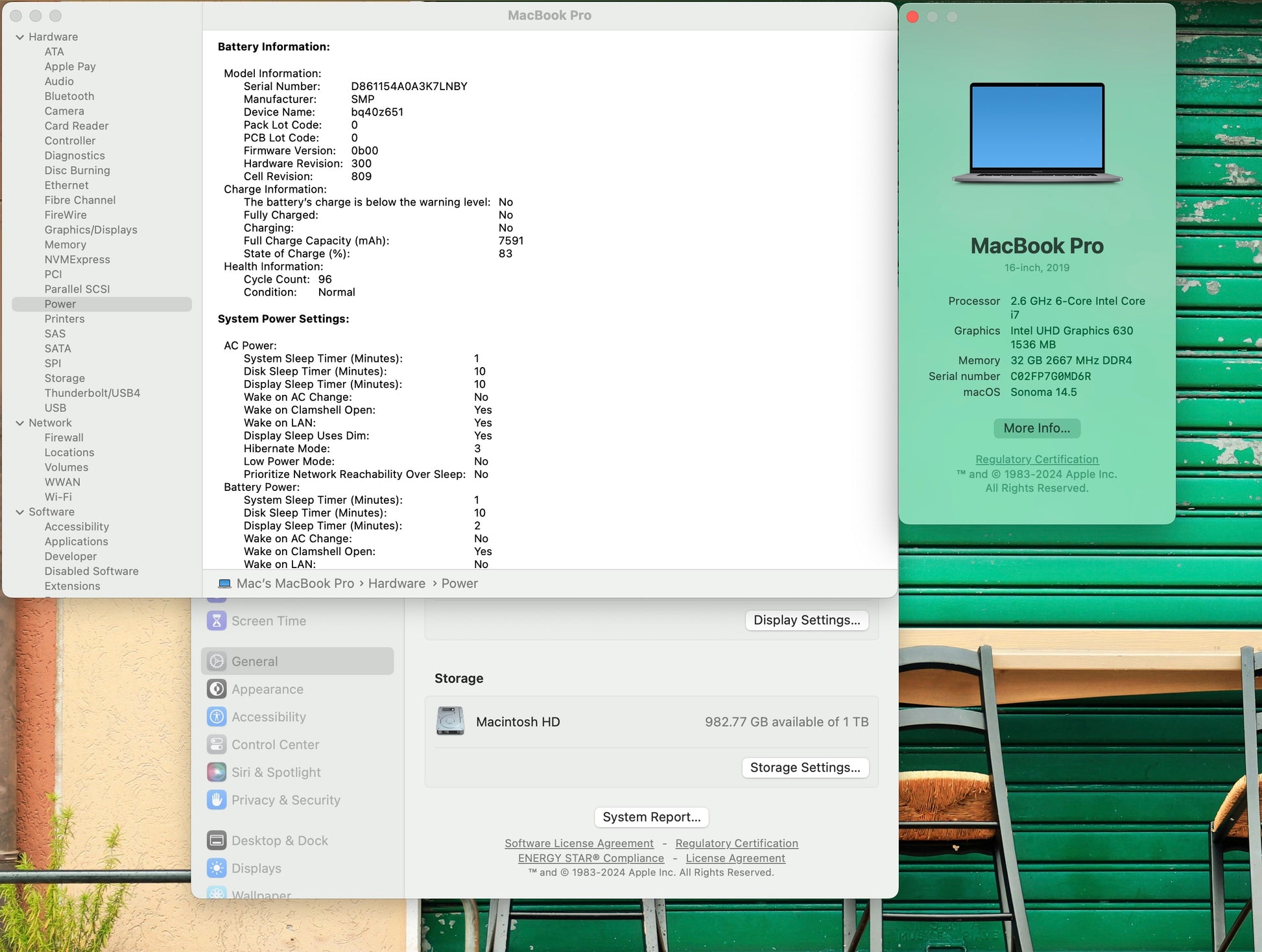Click Hardware in the path bar
Screen dimensions: 1262x952
(396, 583)
